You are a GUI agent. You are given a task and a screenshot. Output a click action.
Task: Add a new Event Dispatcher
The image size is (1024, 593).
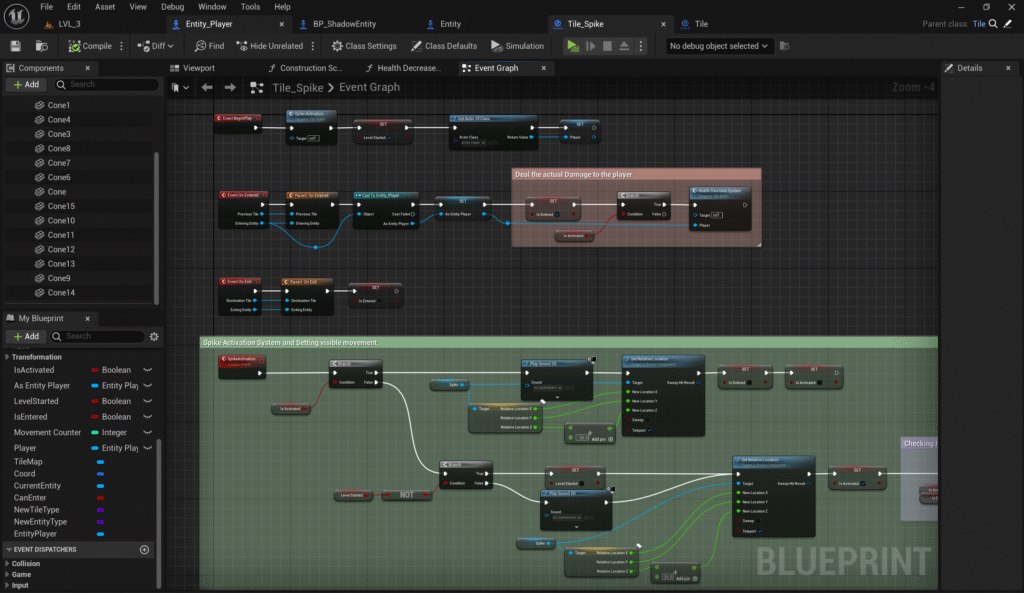pos(144,550)
